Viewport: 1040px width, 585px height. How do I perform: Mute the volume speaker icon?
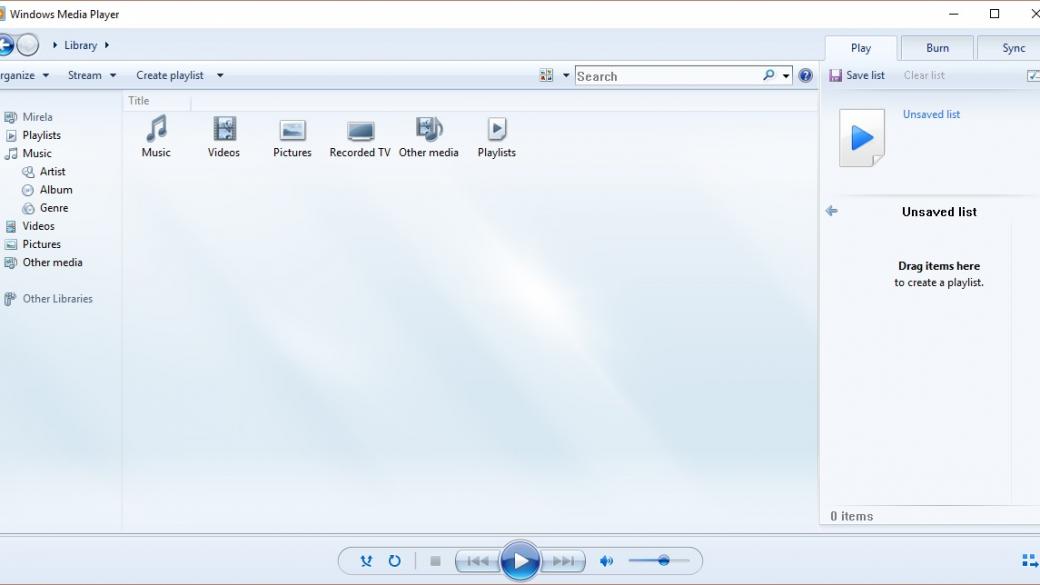(606, 561)
